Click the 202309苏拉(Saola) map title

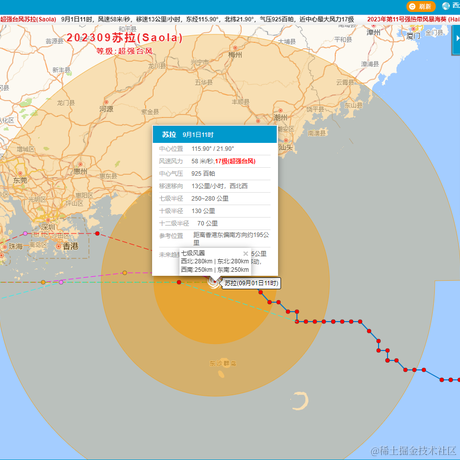click(x=124, y=37)
